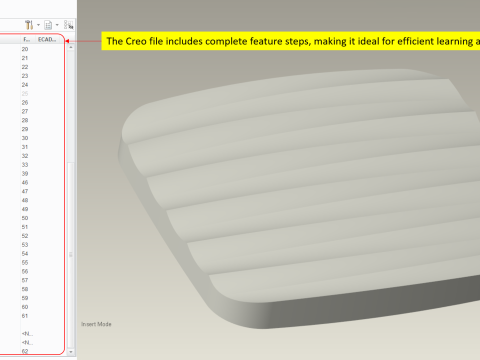Select feature number 21 row

[25, 58]
